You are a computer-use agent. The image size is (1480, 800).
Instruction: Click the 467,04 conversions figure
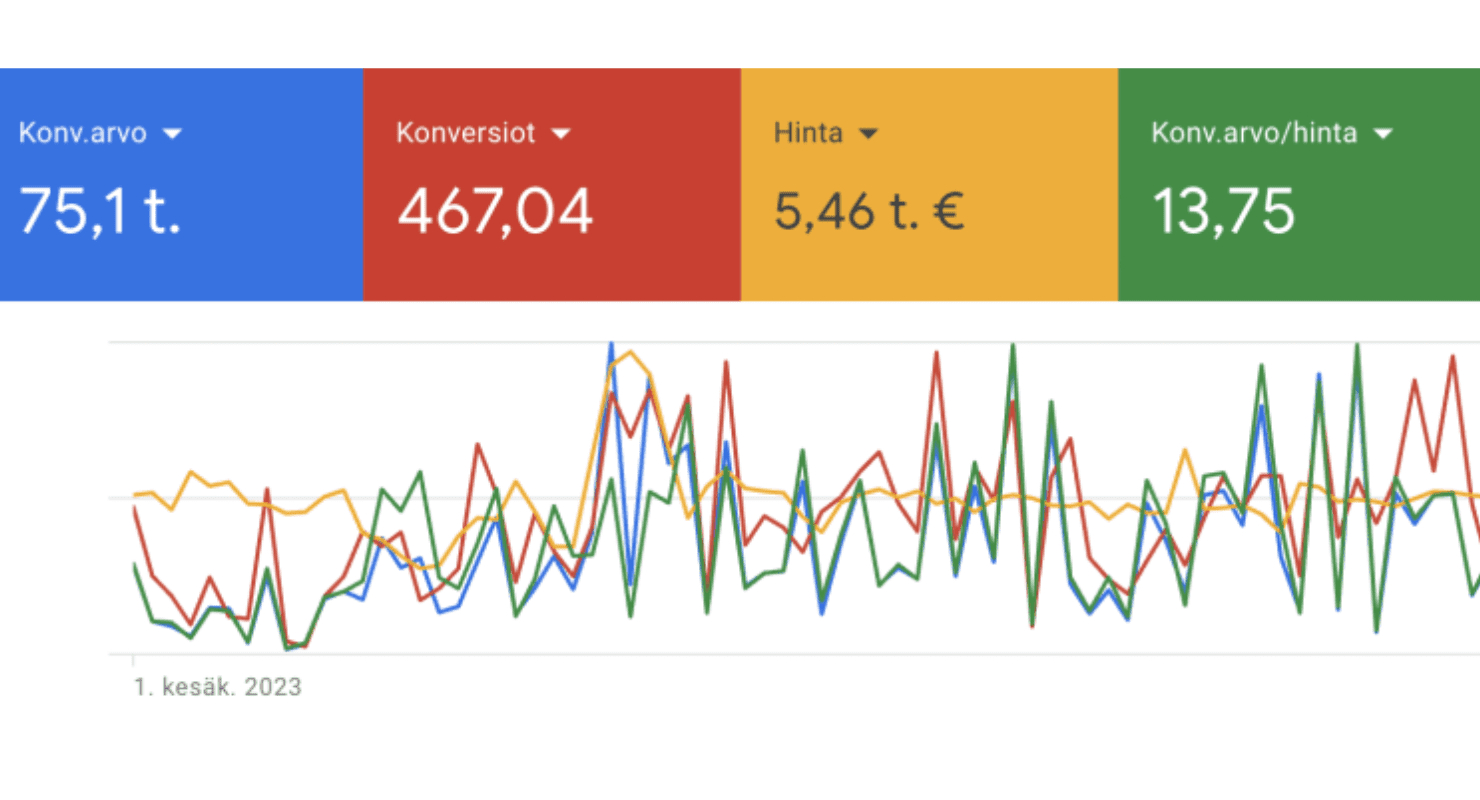pyautogui.click(x=495, y=211)
